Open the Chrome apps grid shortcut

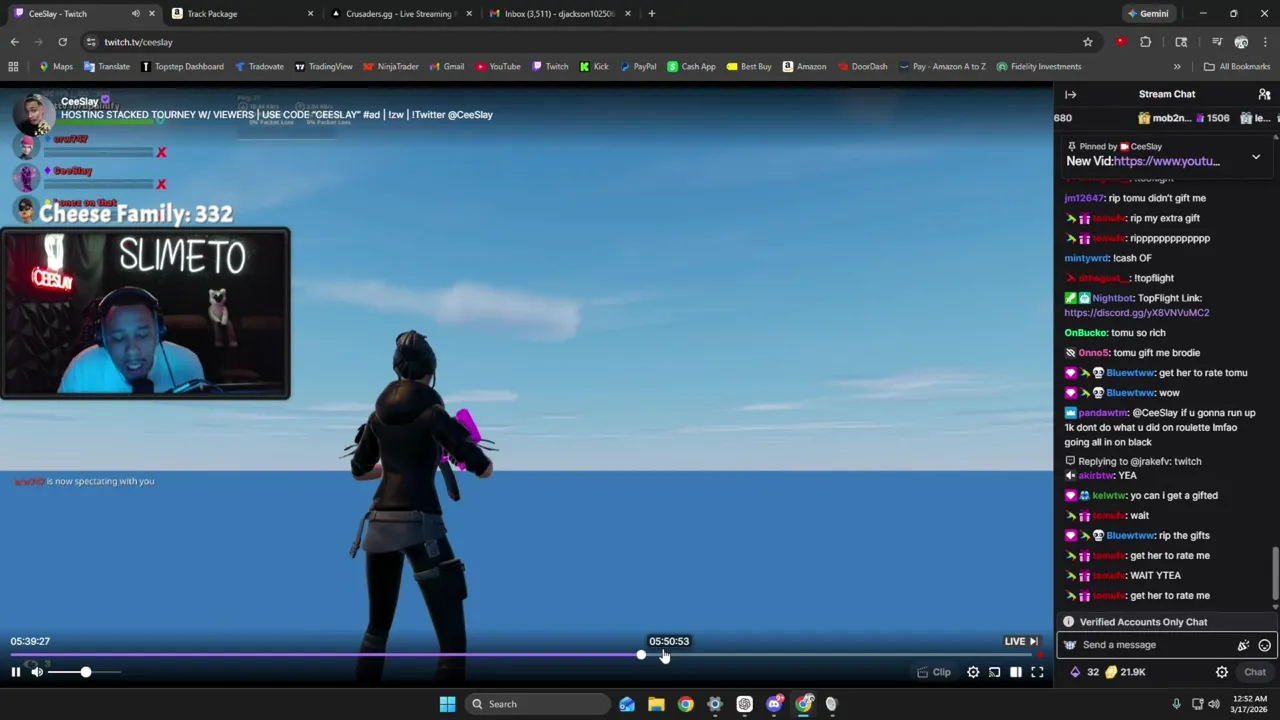pyautogui.click(x=13, y=67)
